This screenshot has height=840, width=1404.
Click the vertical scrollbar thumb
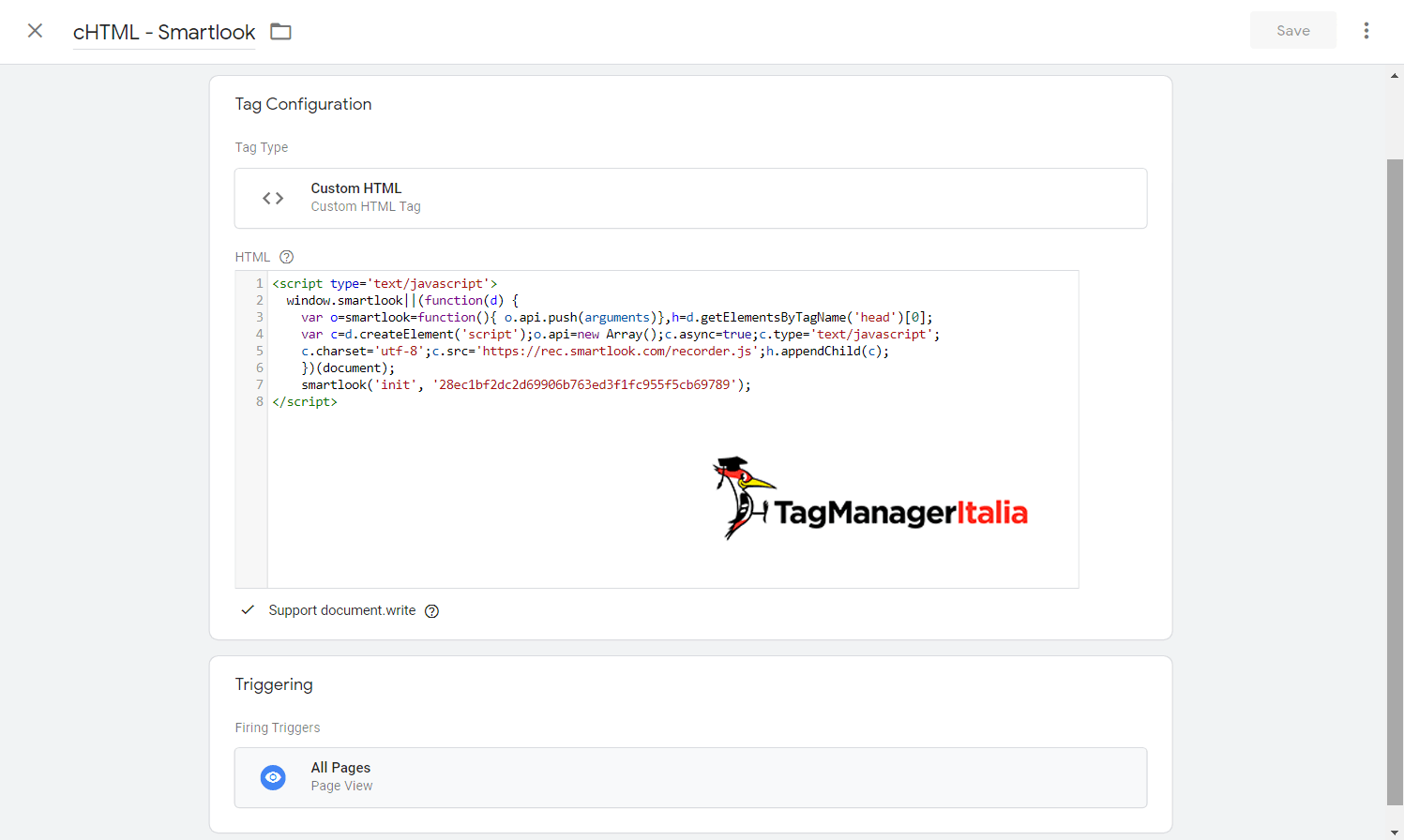(x=1395, y=482)
